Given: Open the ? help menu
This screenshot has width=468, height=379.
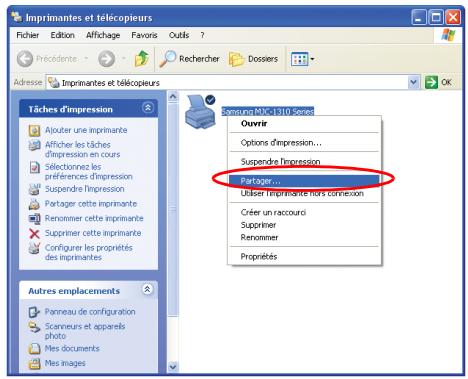Looking at the screenshot, I should tap(202, 35).
